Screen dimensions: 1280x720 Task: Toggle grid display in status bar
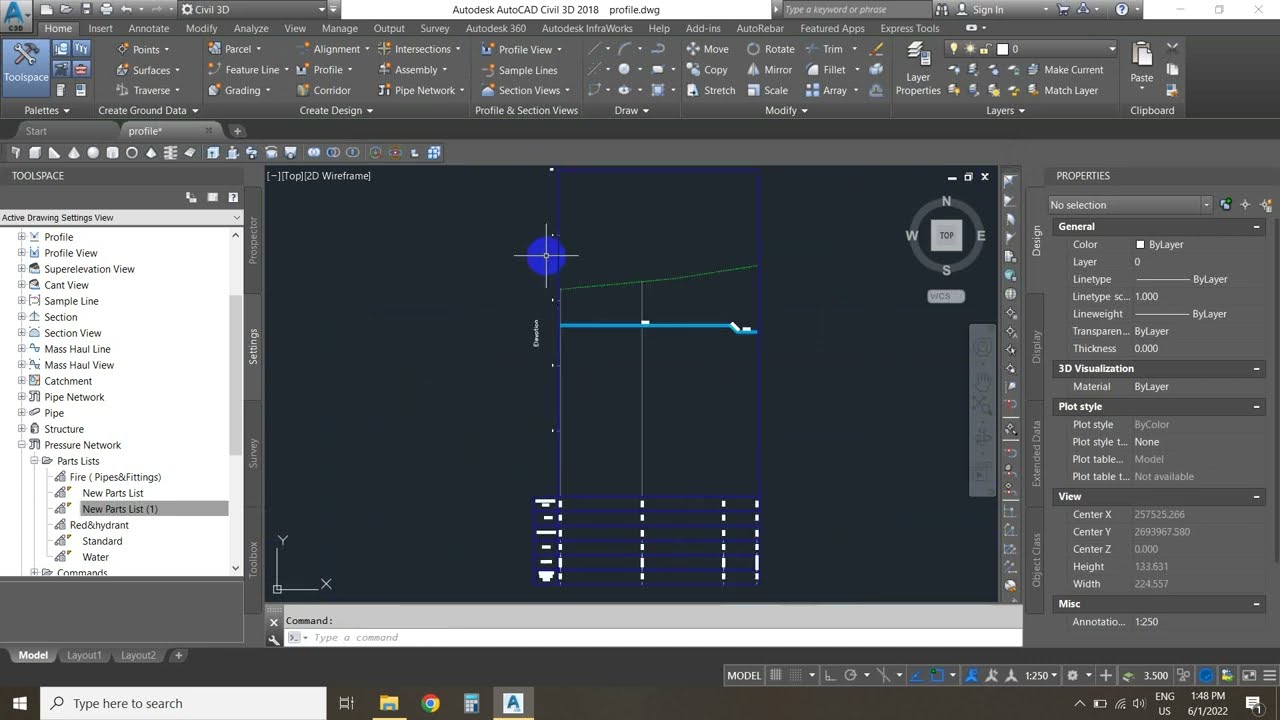click(778, 675)
